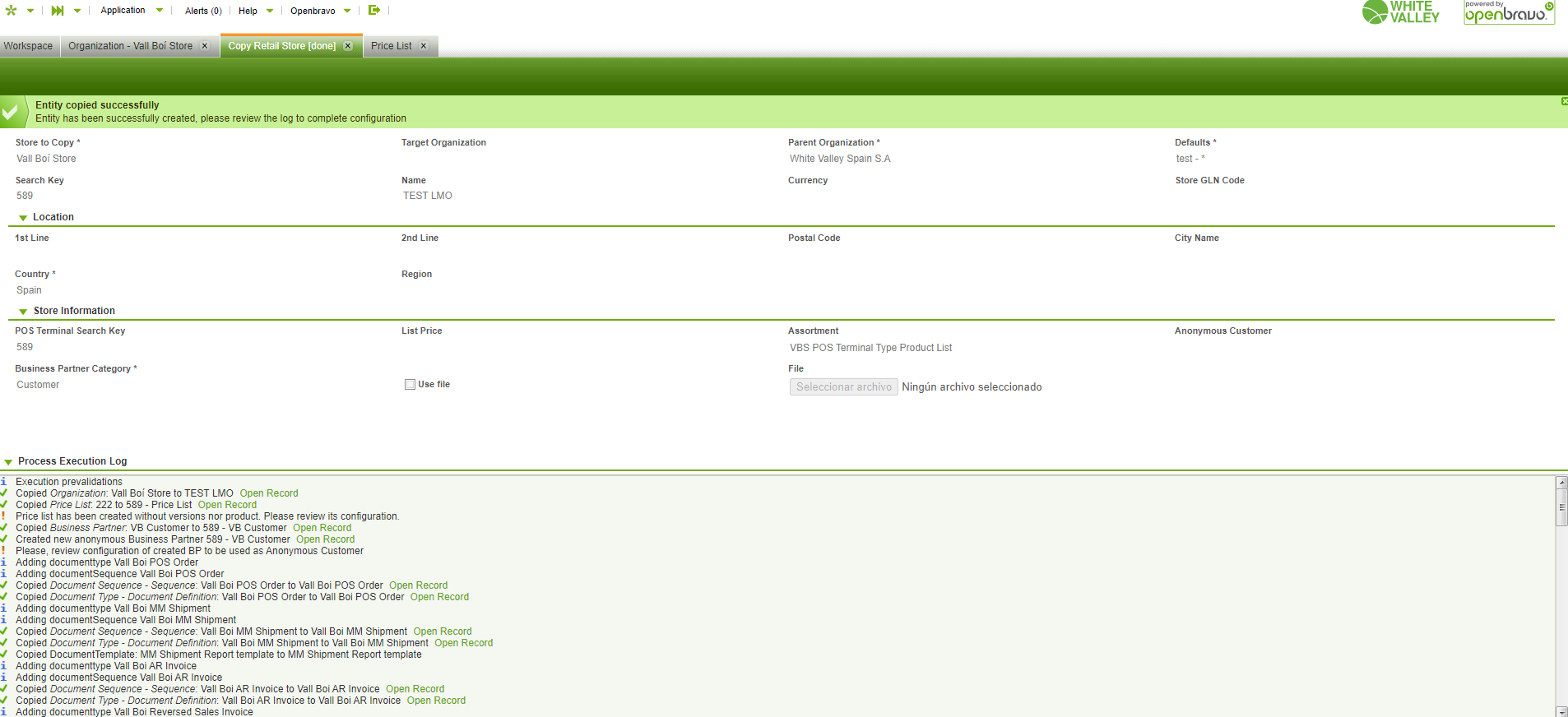
Task: Click the execution log scrollbar thumb
Action: coord(1561,507)
